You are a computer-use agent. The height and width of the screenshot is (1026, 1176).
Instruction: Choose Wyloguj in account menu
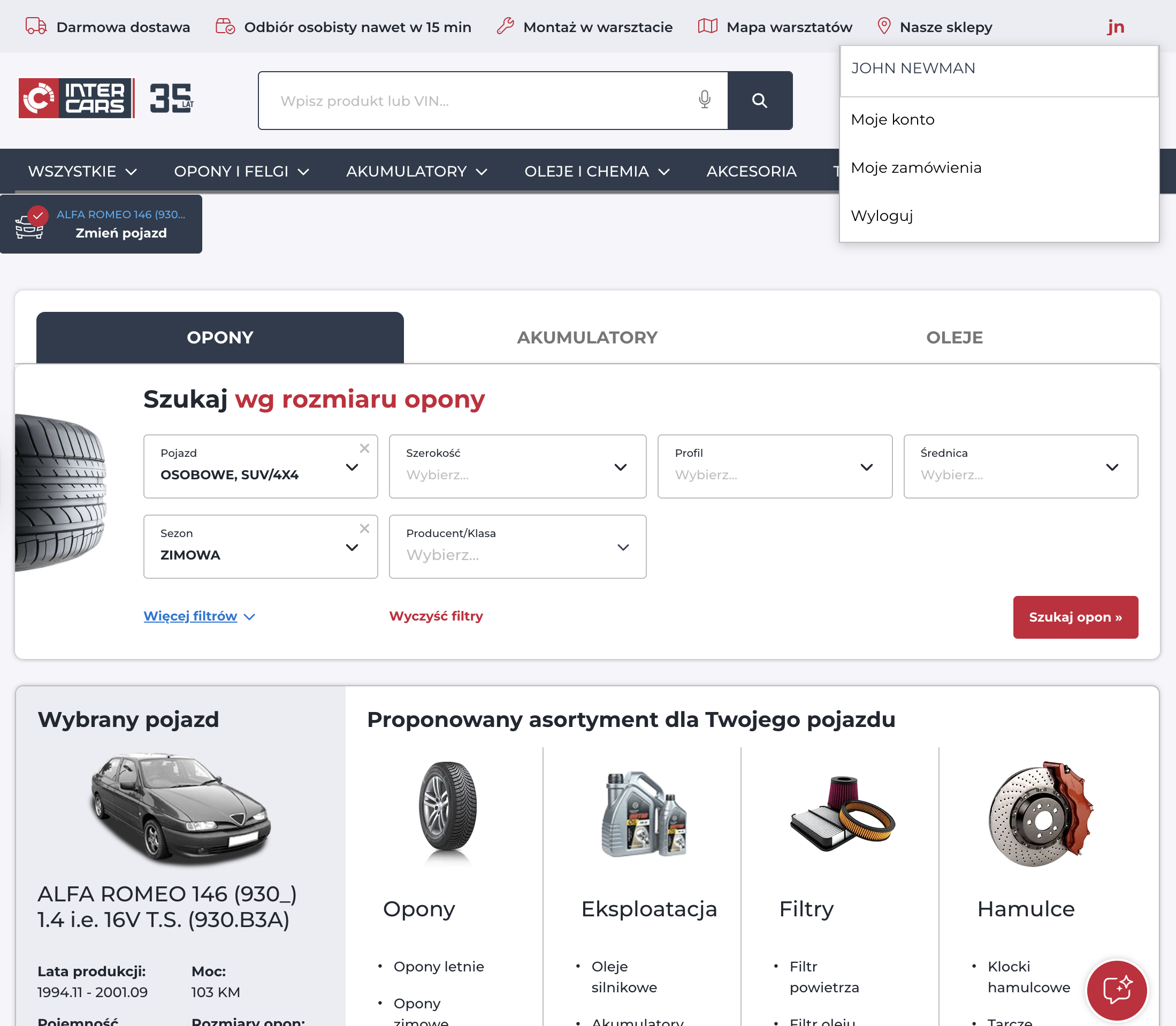[x=881, y=216]
